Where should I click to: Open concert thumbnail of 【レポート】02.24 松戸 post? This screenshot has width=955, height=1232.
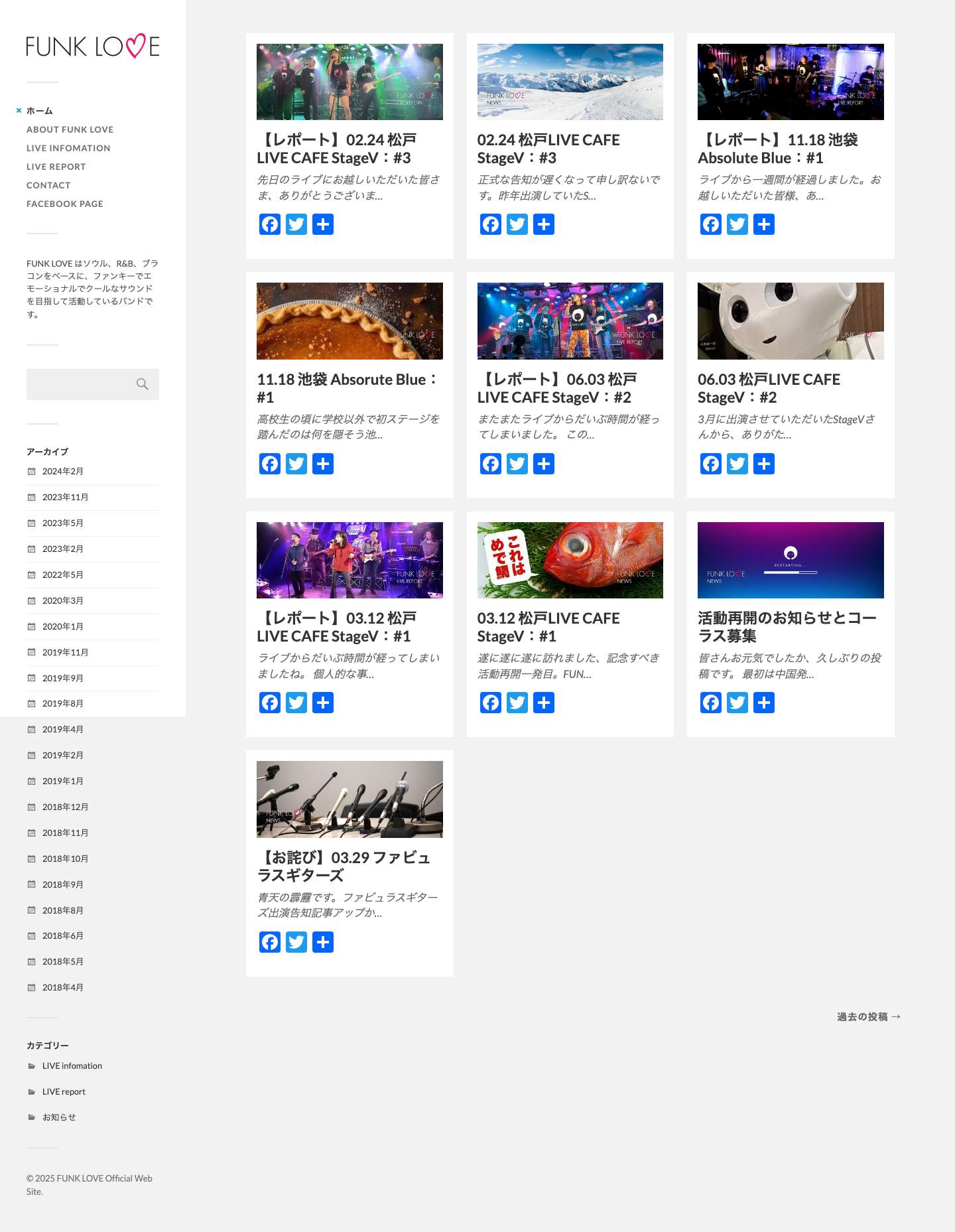click(350, 82)
